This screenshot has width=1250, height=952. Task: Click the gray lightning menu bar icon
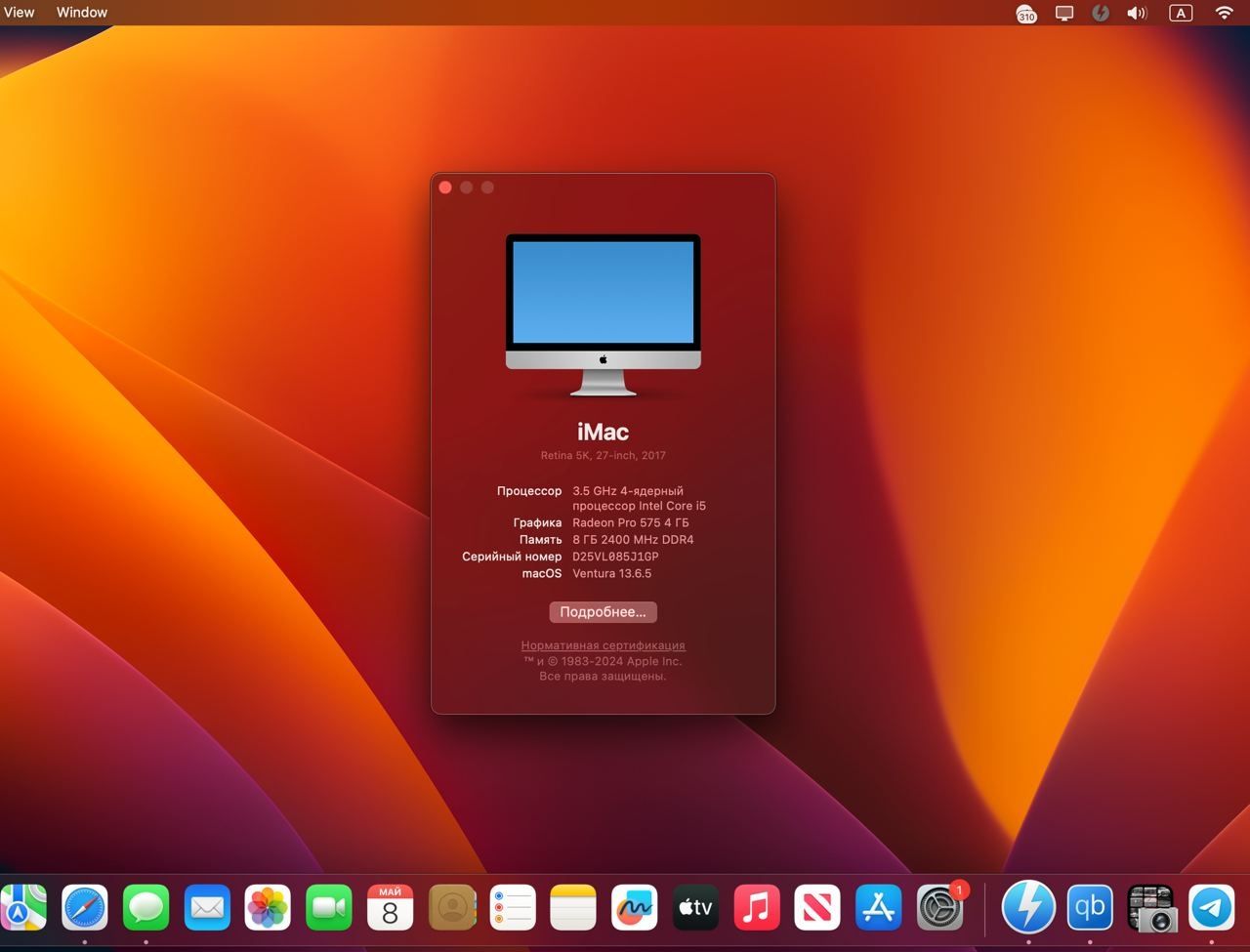click(1101, 13)
